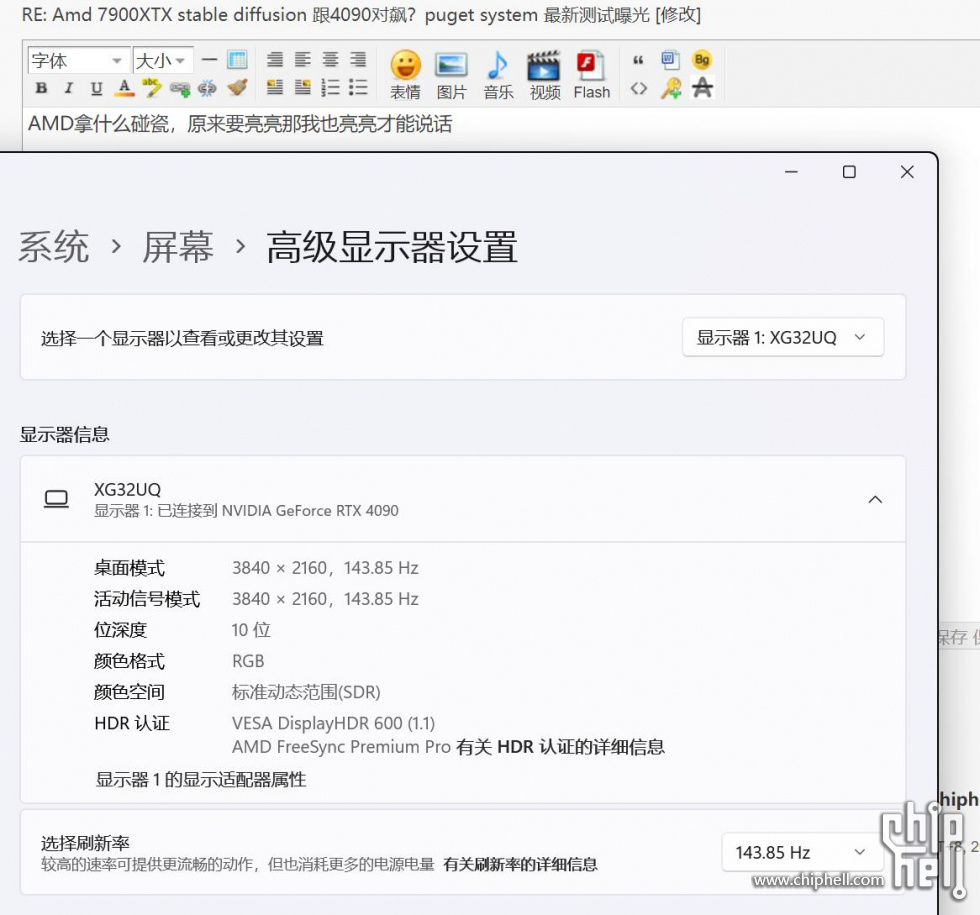The width and height of the screenshot is (980, 915).
Task: Set post background with the Bg icon
Action: coord(702,59)
